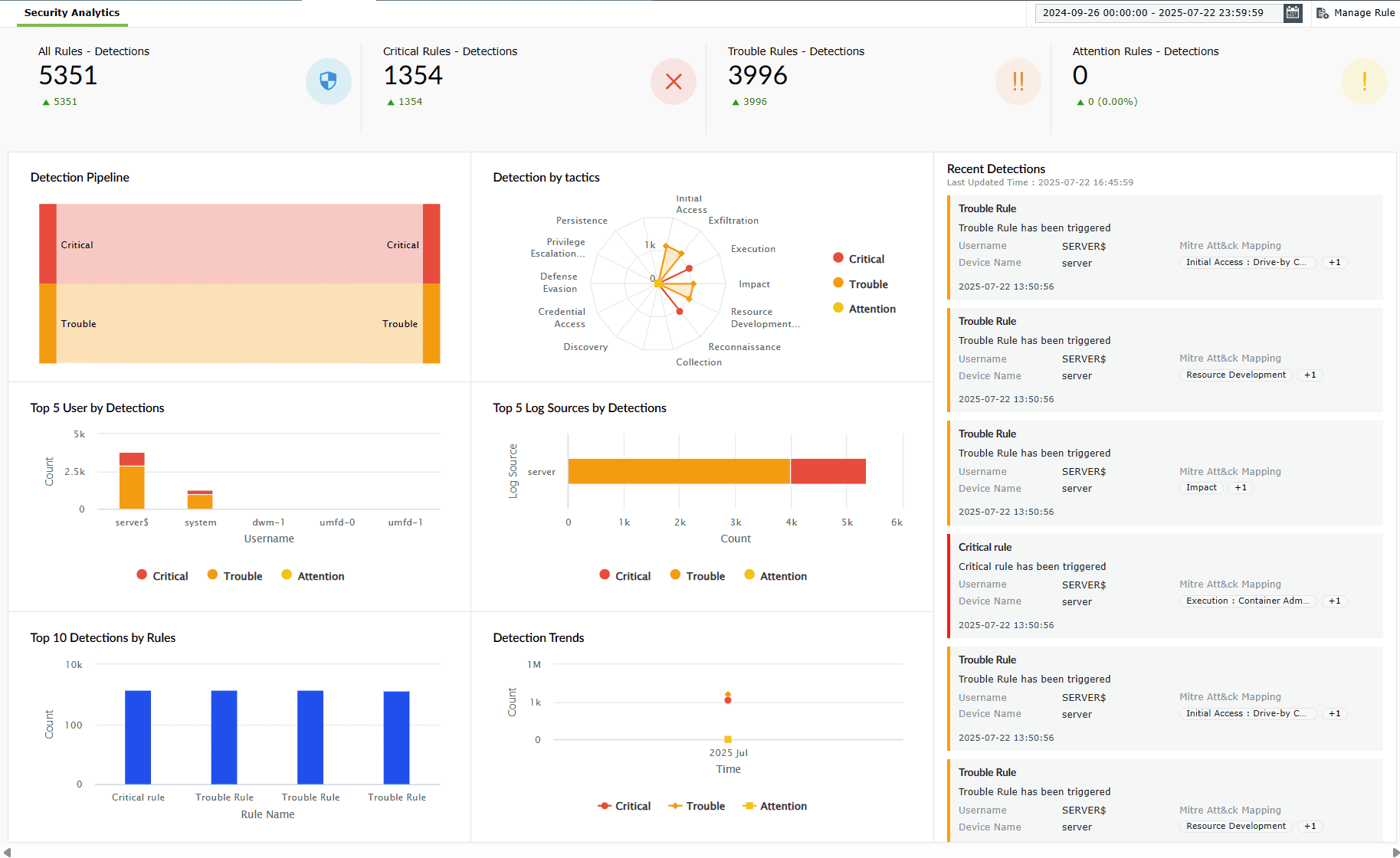Click the double-exclamation icon on Trouble Rules card
The image size is (1400, 858).
click(1018, 80)
